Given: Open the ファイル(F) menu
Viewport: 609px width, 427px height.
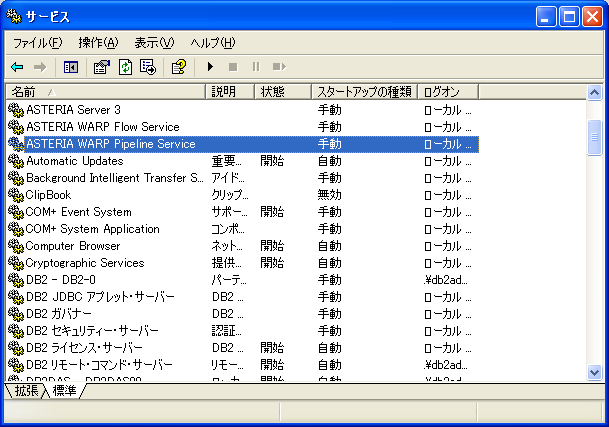Looking at the screenshot, I should [37, 43].
